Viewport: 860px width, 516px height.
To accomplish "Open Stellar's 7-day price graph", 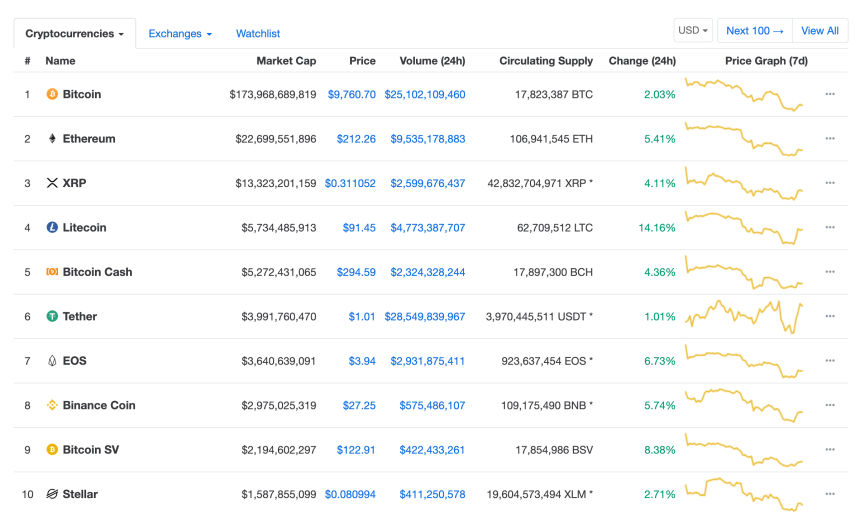I will [x=744, y=494].
